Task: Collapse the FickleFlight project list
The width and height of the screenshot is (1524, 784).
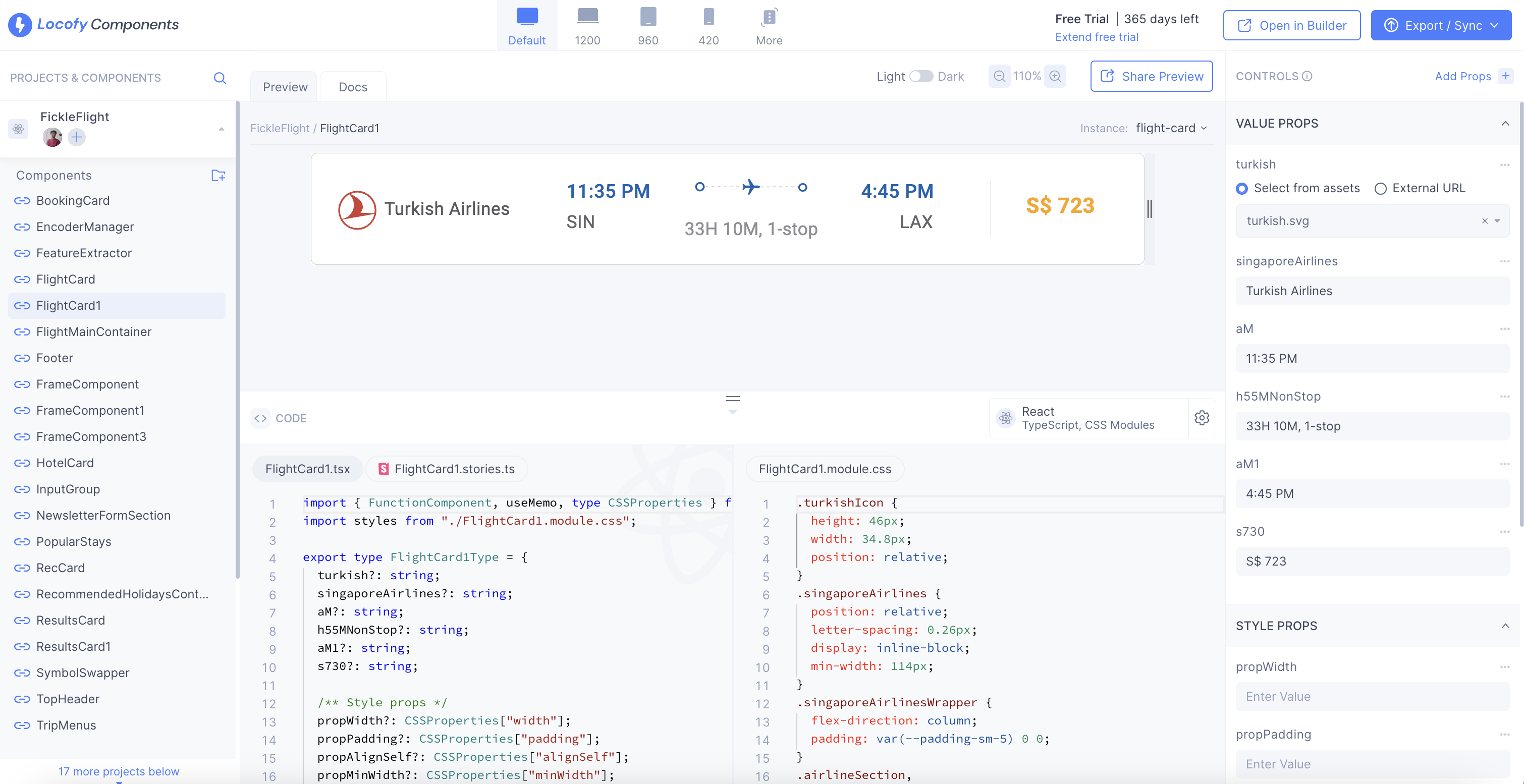Action: click(x=221, y=128)
